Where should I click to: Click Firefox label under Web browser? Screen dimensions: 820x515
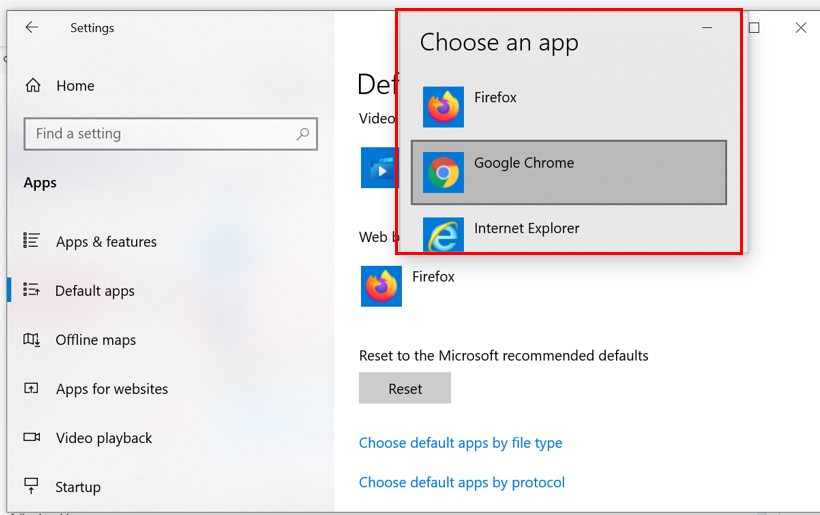(434, 277)
